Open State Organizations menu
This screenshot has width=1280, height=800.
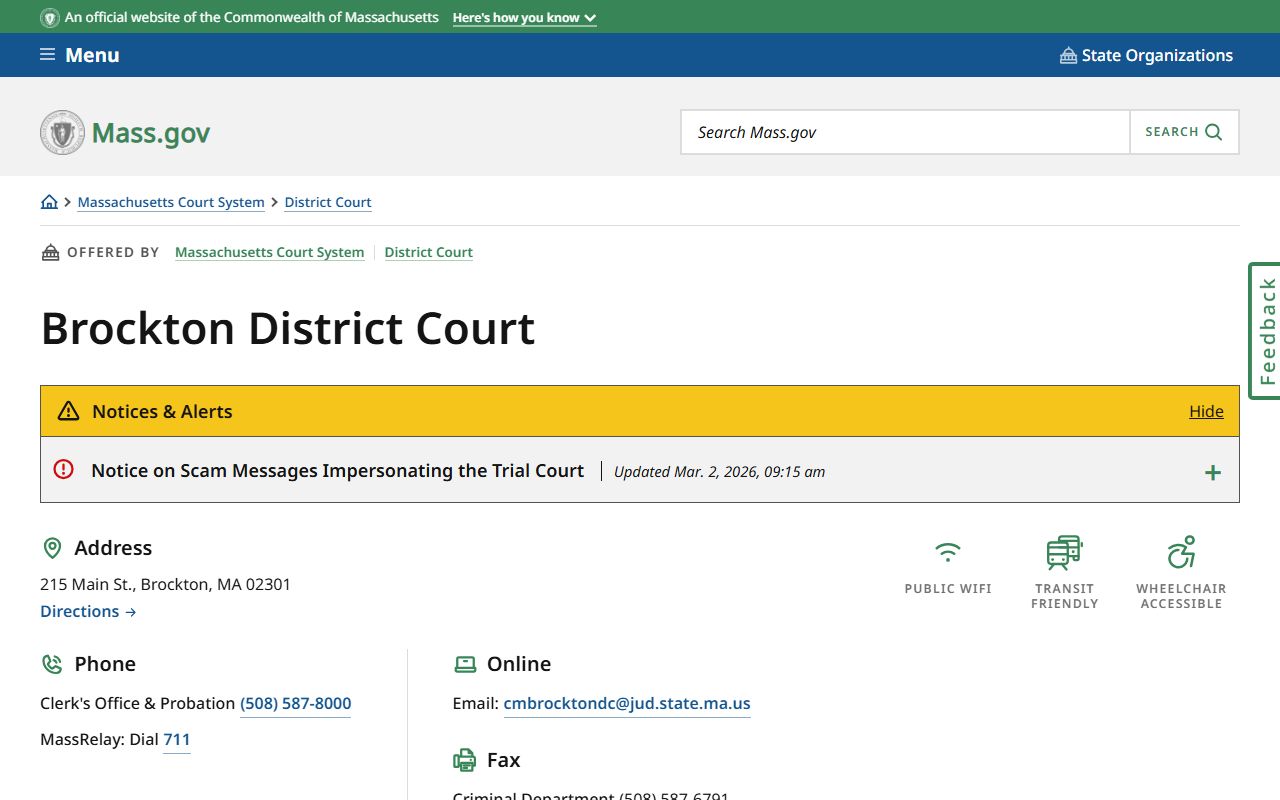(x=1146, y=55)
